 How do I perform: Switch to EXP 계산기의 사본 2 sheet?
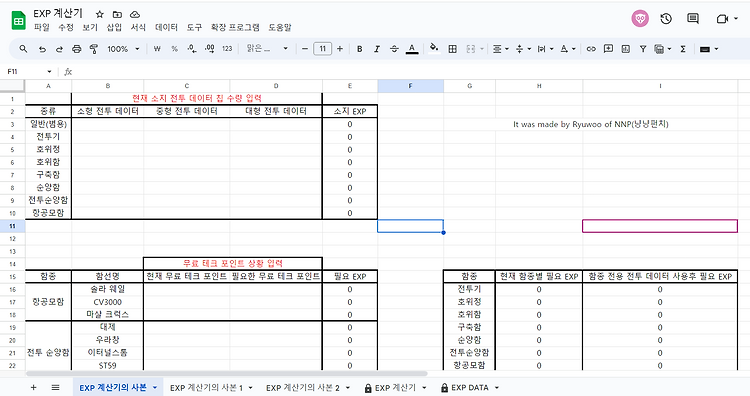[303, 387]
